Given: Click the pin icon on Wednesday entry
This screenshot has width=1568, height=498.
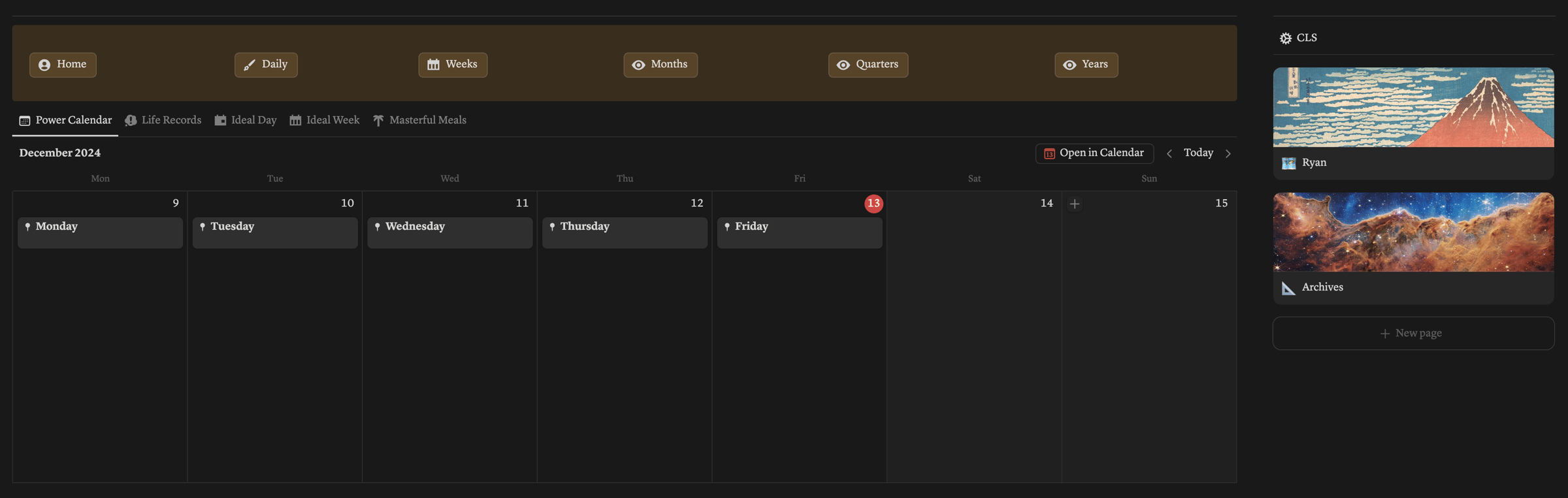Looking at the screenshot, I should click(x=378, y=226).
